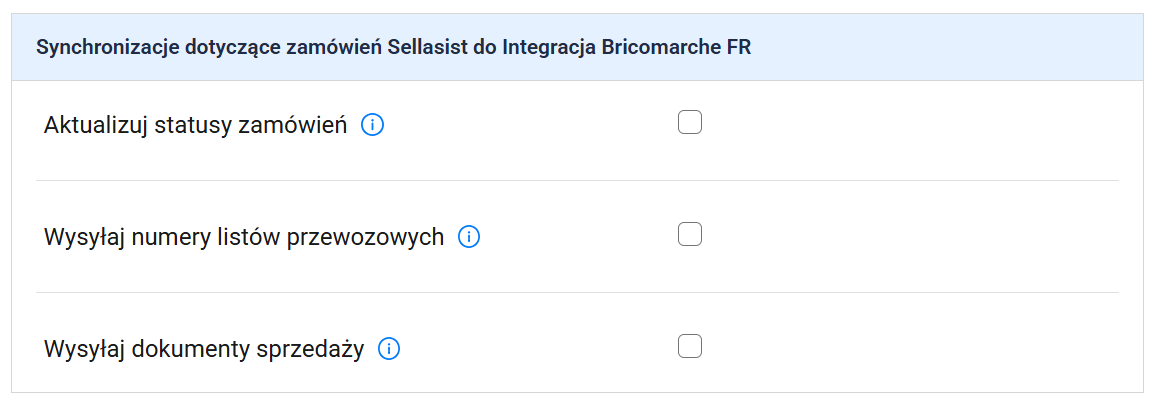Click info icon beside Aktualizuj statusy zamówień
Screen dimensions: 1156x404
[x=372, y=126]
